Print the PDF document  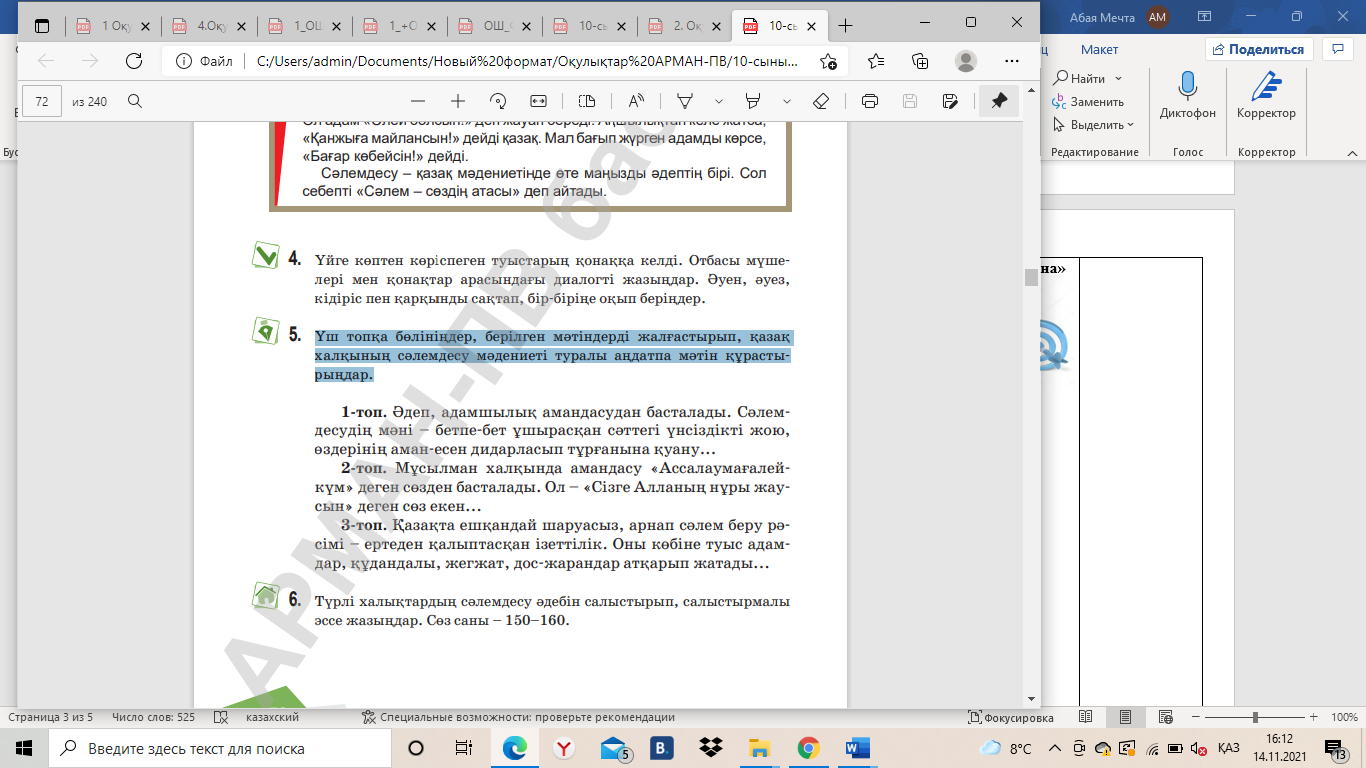tap(870, 101)
